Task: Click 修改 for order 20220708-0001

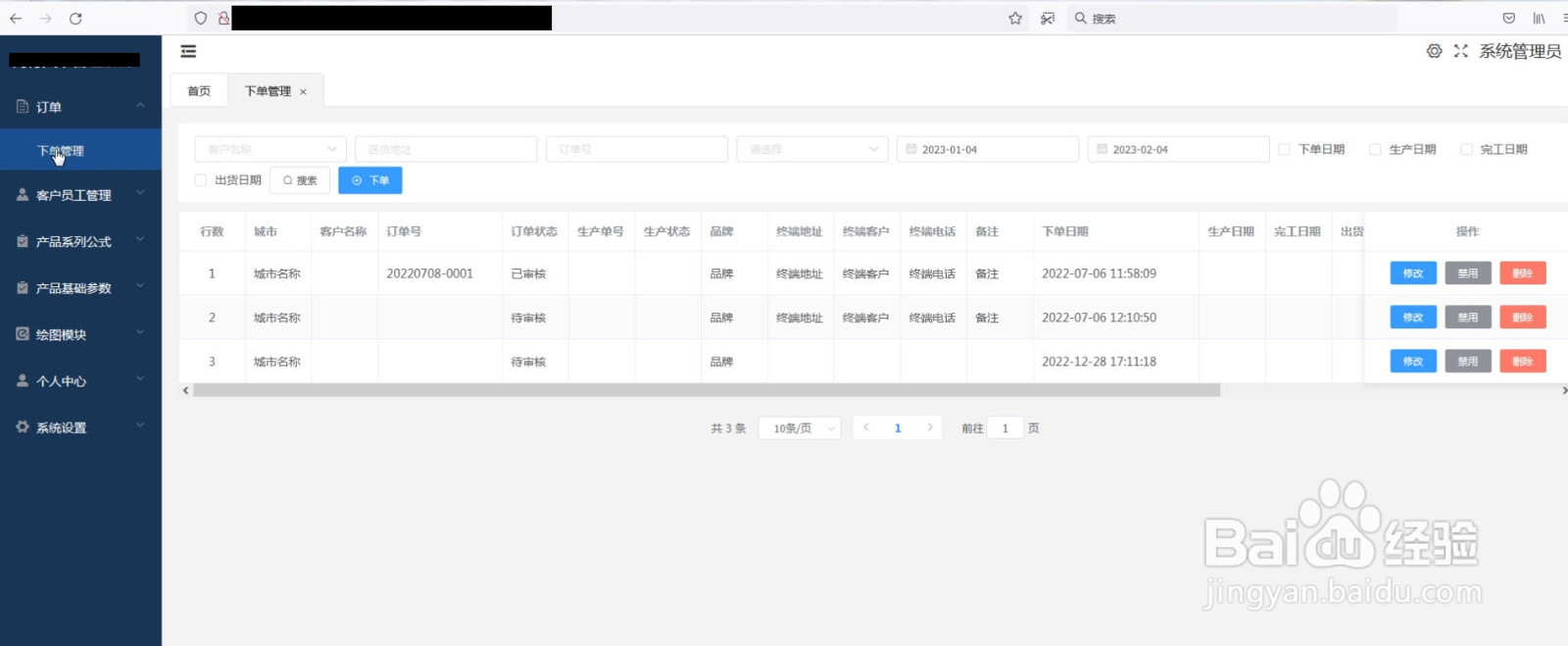Action: click(x=1413, y=273)
